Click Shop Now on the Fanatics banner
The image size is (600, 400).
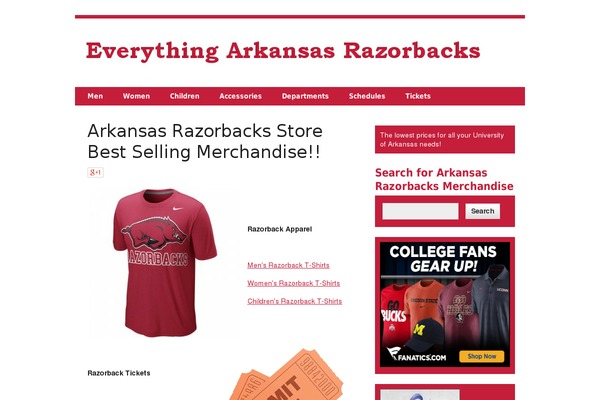tap(481, 356)
